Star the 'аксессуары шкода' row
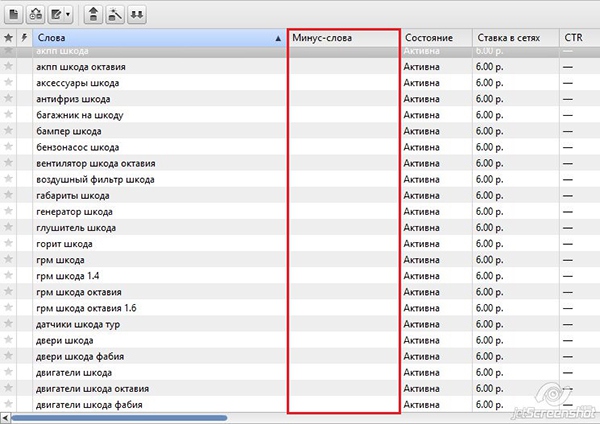 pos(8,82)
